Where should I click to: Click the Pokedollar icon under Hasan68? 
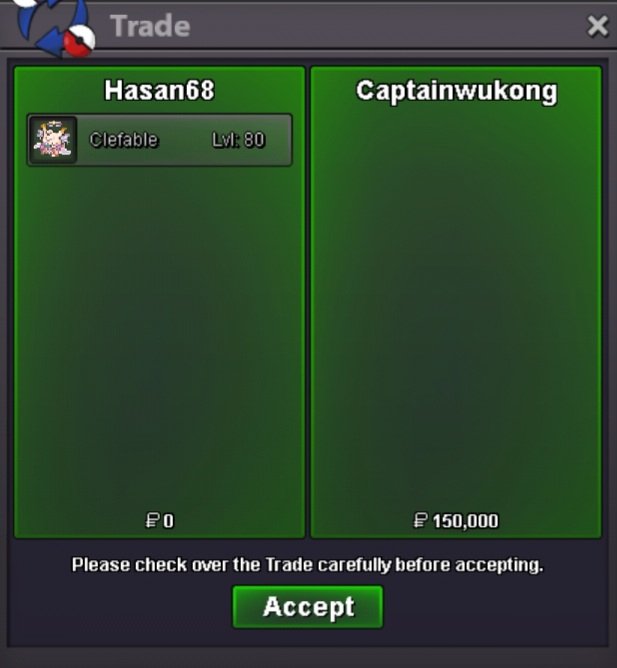click(x=152, y=521)
